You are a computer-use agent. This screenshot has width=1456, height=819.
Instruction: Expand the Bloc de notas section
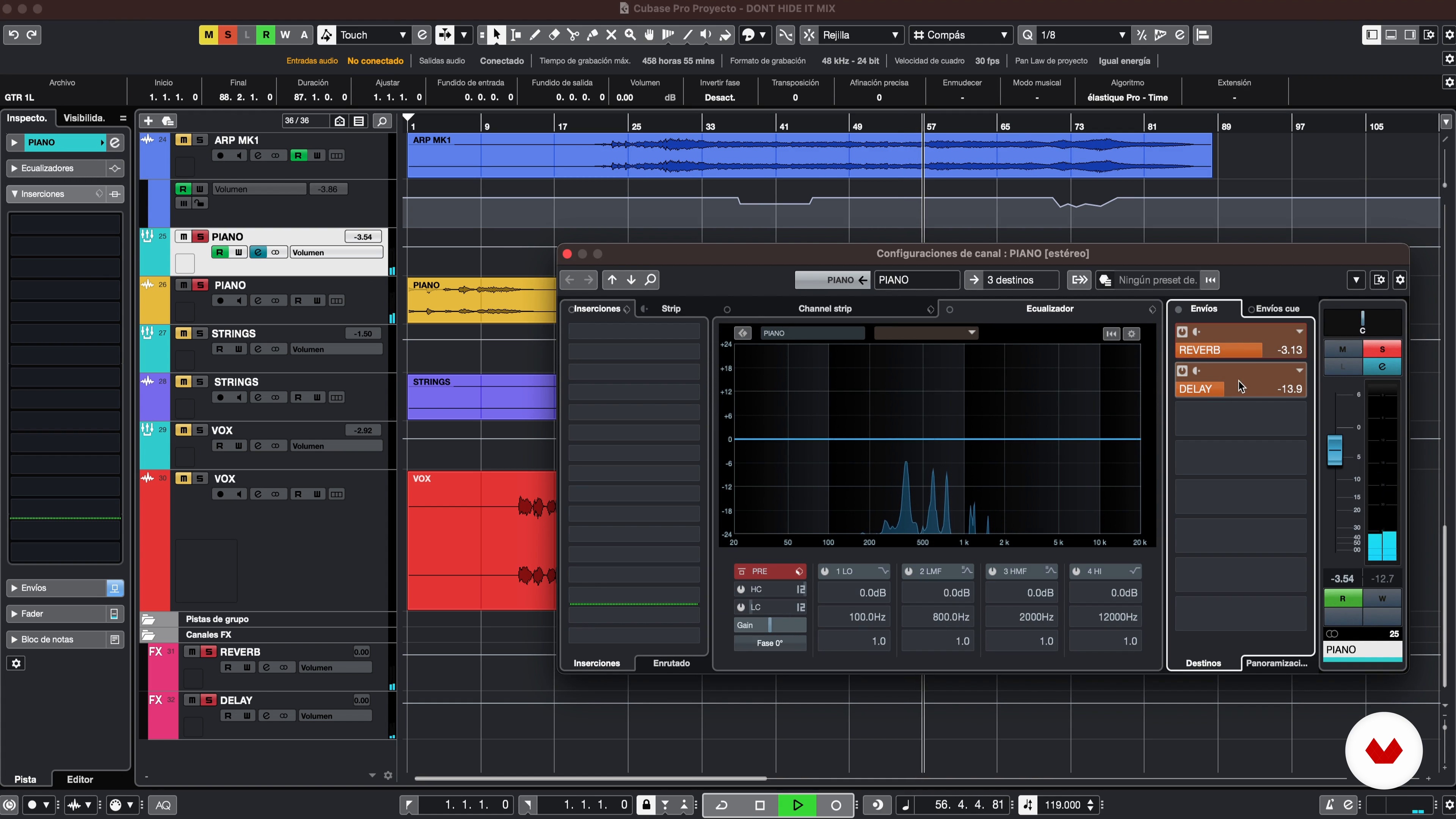(x=14, y=639)
